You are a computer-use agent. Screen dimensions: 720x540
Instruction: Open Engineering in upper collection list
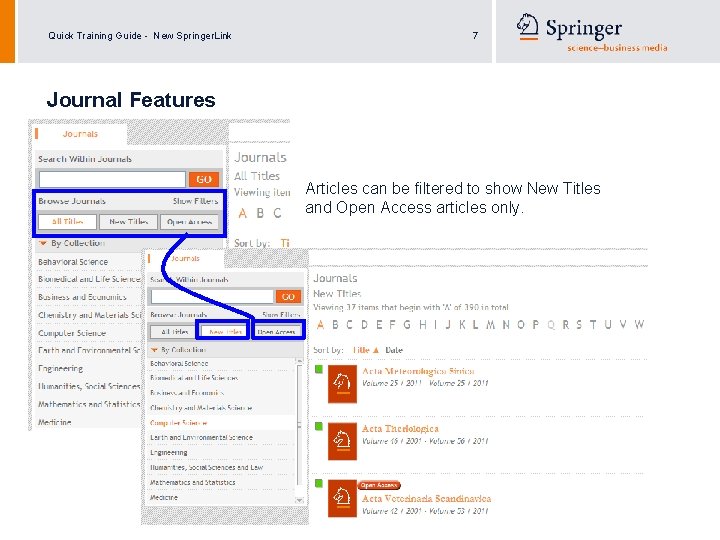point(61,368)
